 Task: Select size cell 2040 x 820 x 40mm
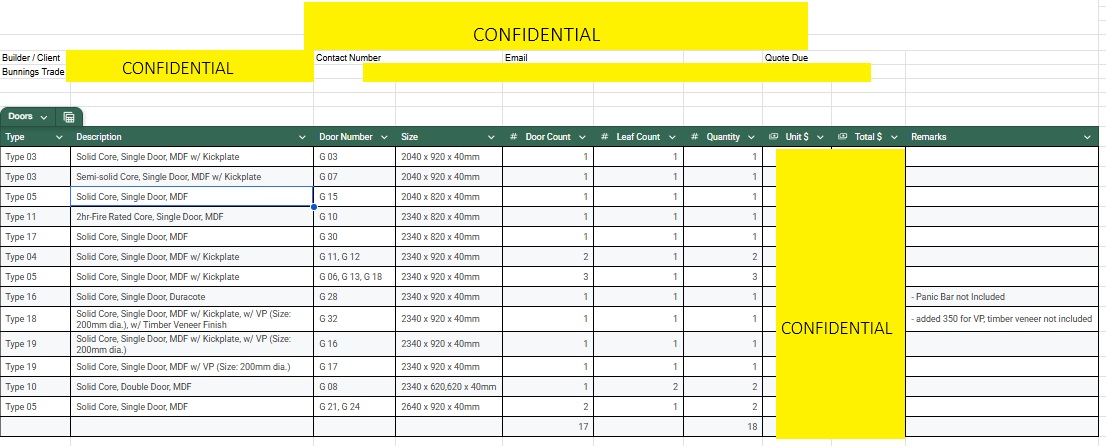[449, 197]
